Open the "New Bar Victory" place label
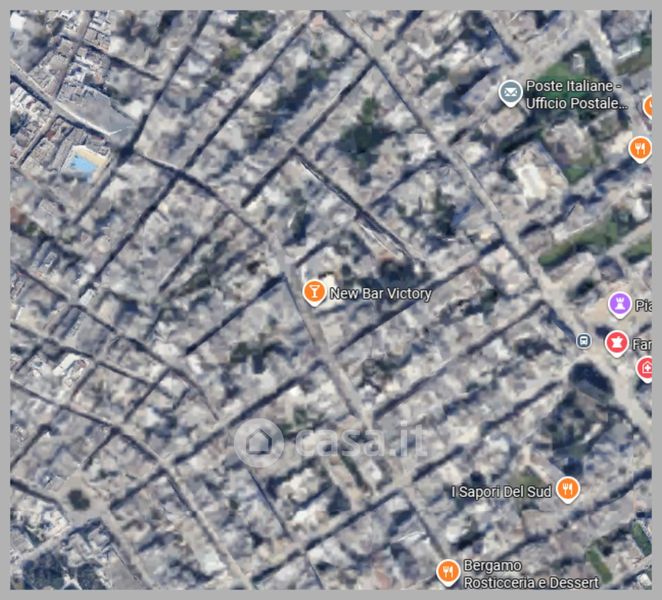The width and height of the screenshot is (662, 600). coord(380,293)
